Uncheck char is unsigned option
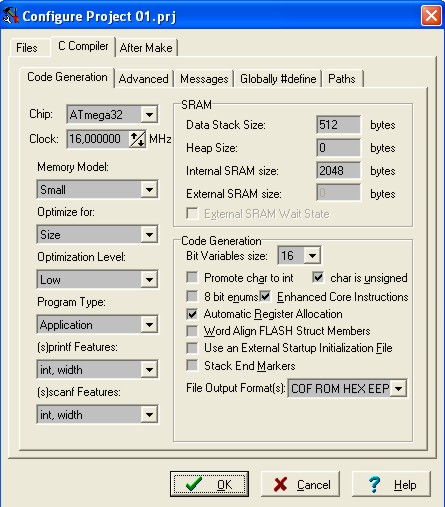The image size is (445, 507). pyautogui.click(x=318, y=277)
